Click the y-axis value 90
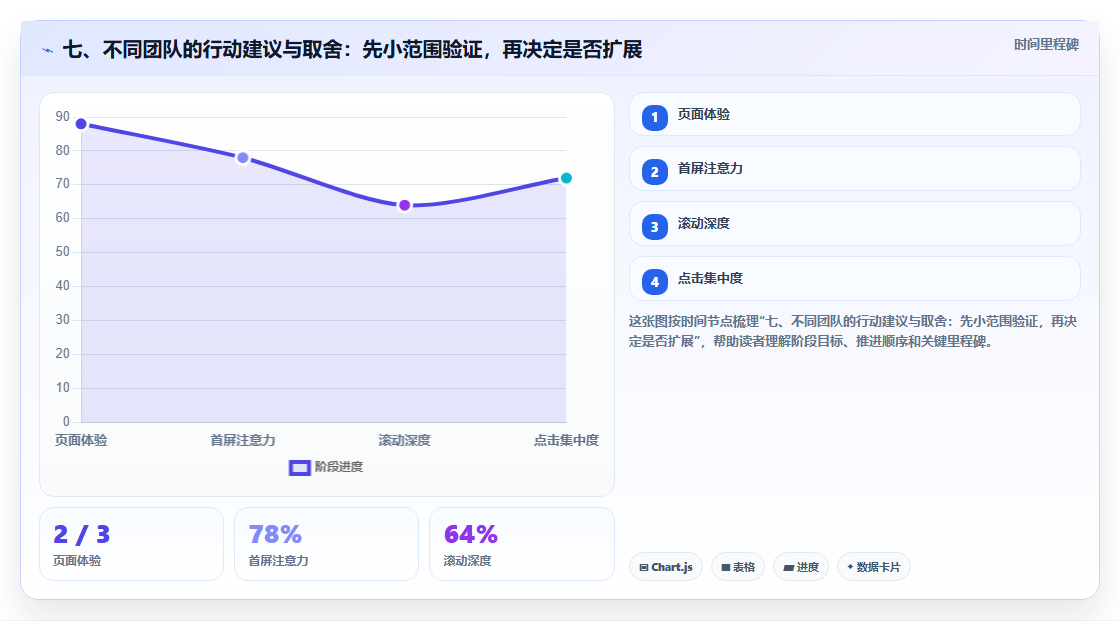This screenshot has height=621, width=1120. click(63, 116)
